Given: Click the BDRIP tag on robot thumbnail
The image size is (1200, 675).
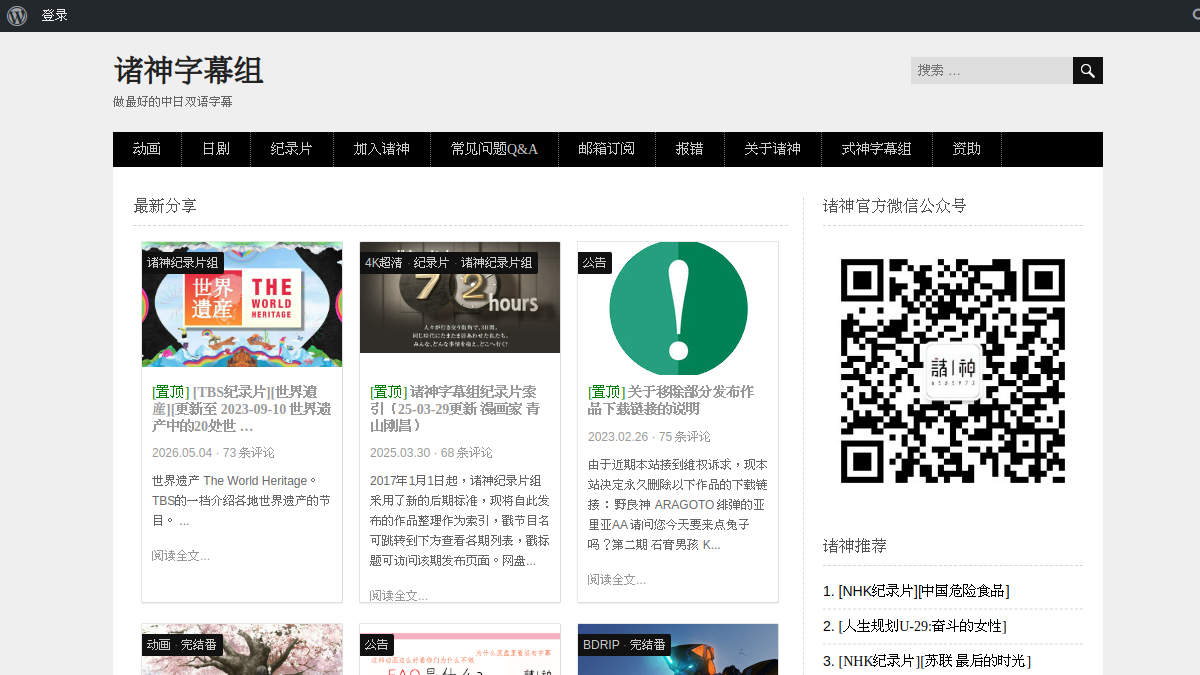Looking at the screenshot, I should [x=601, y=645].
